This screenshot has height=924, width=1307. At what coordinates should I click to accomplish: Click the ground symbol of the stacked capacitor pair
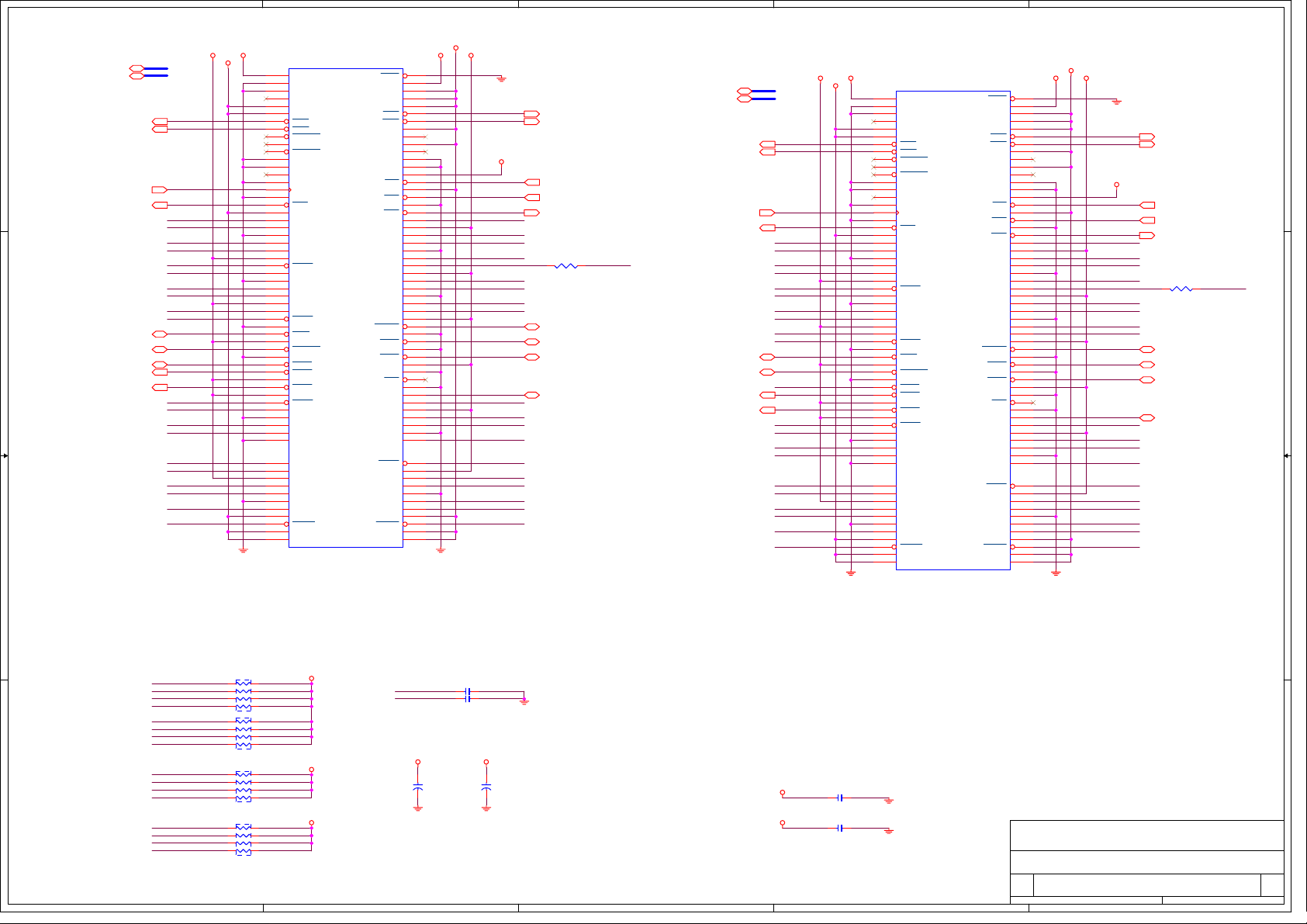(524, 701)
